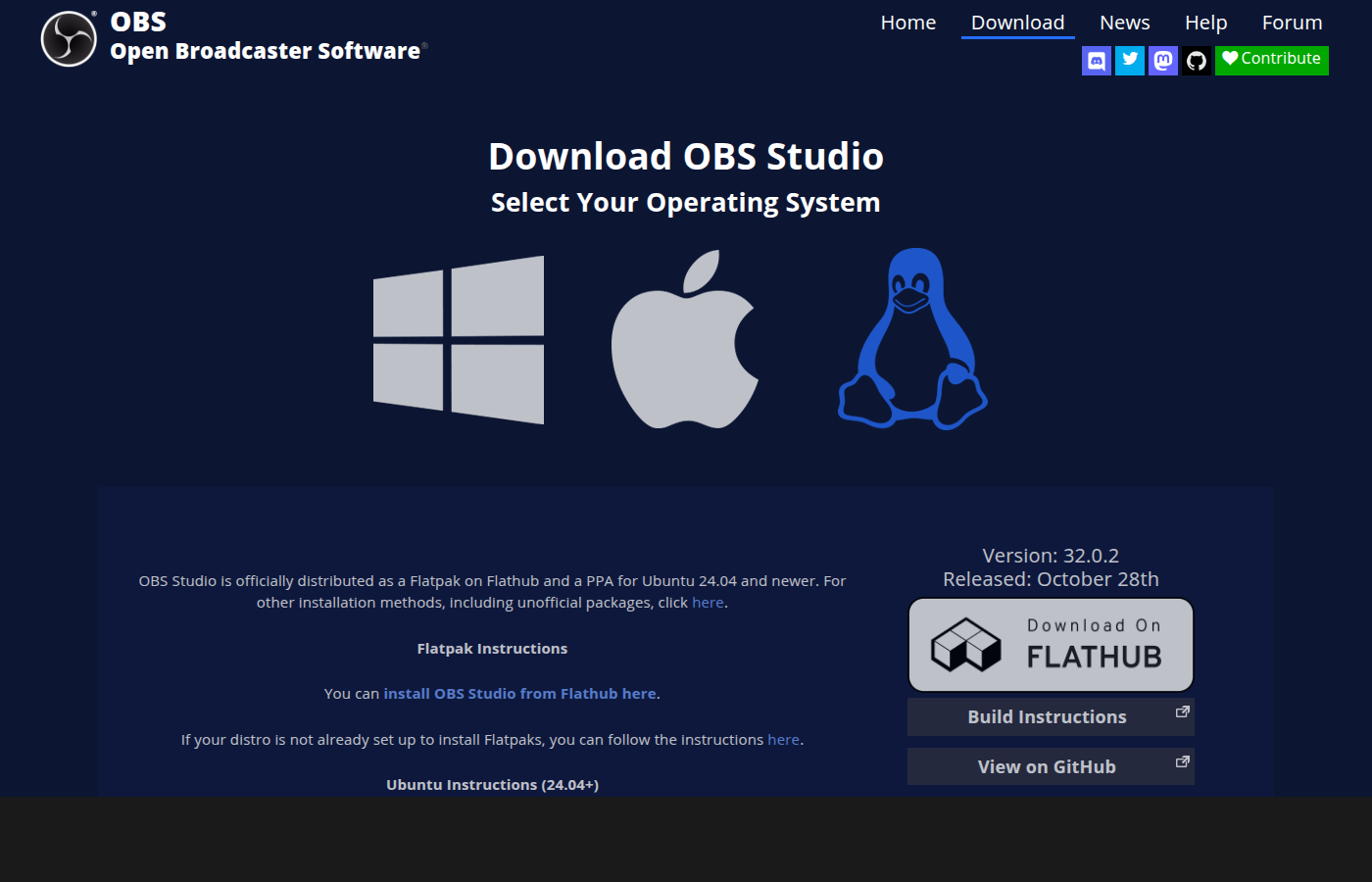Open the Download menu item
The height and width of the screenshot is (882, 1372).
1018,23
